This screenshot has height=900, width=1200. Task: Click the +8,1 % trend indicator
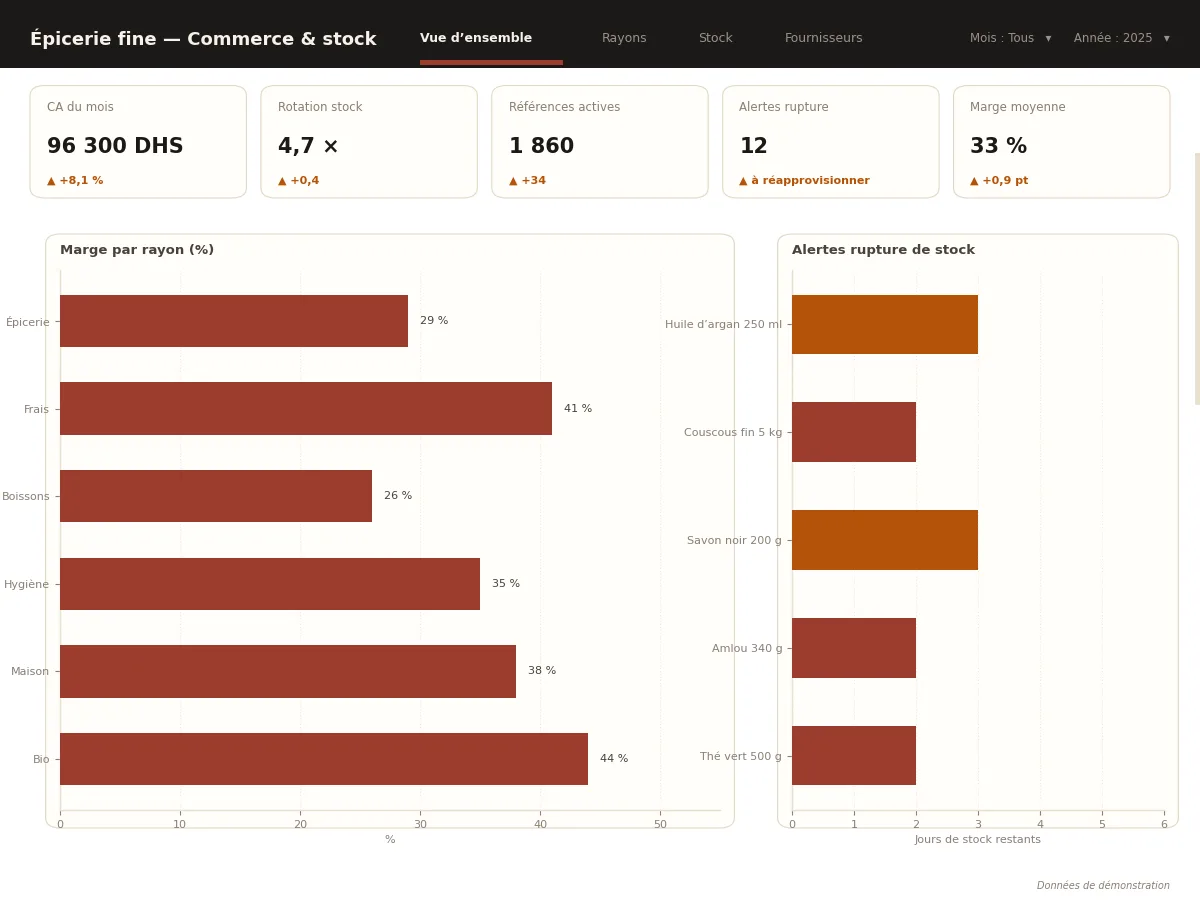tap(75, 181)
